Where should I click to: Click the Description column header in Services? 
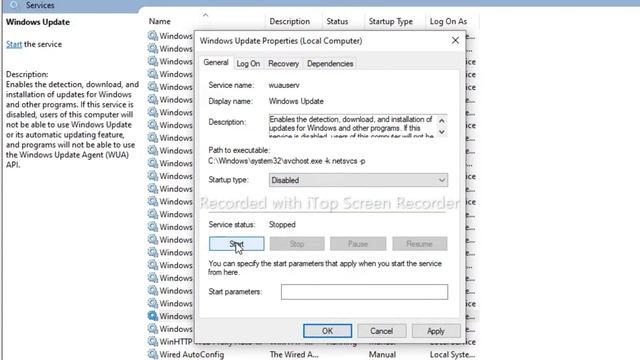point(289,21)
